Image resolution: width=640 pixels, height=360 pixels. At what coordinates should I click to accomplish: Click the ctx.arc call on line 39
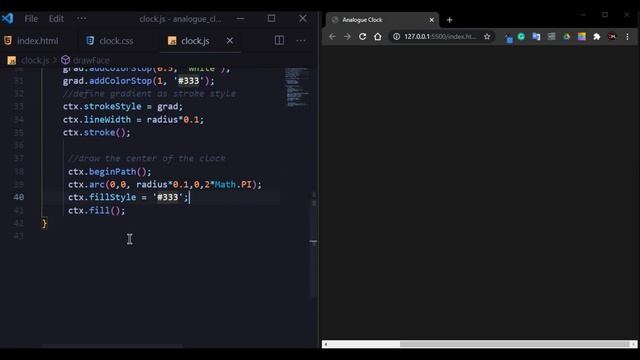(165, 184)
